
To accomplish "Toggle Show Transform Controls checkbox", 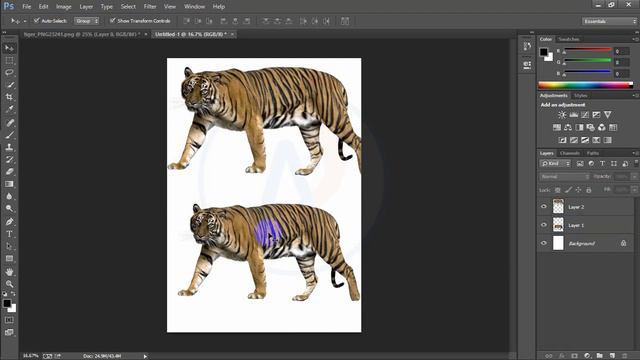I will 112,20.
